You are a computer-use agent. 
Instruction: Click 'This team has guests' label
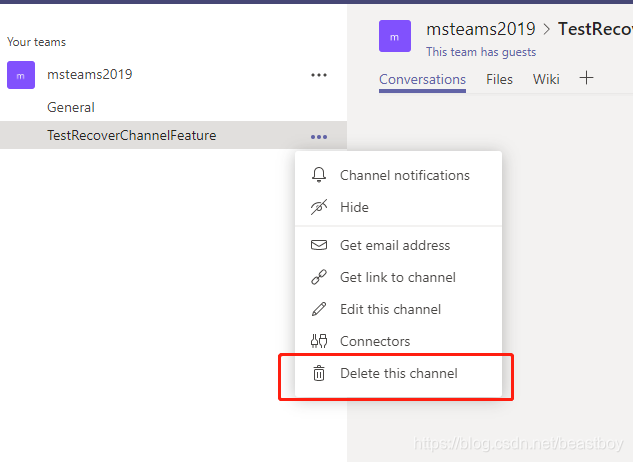[481, 52]
